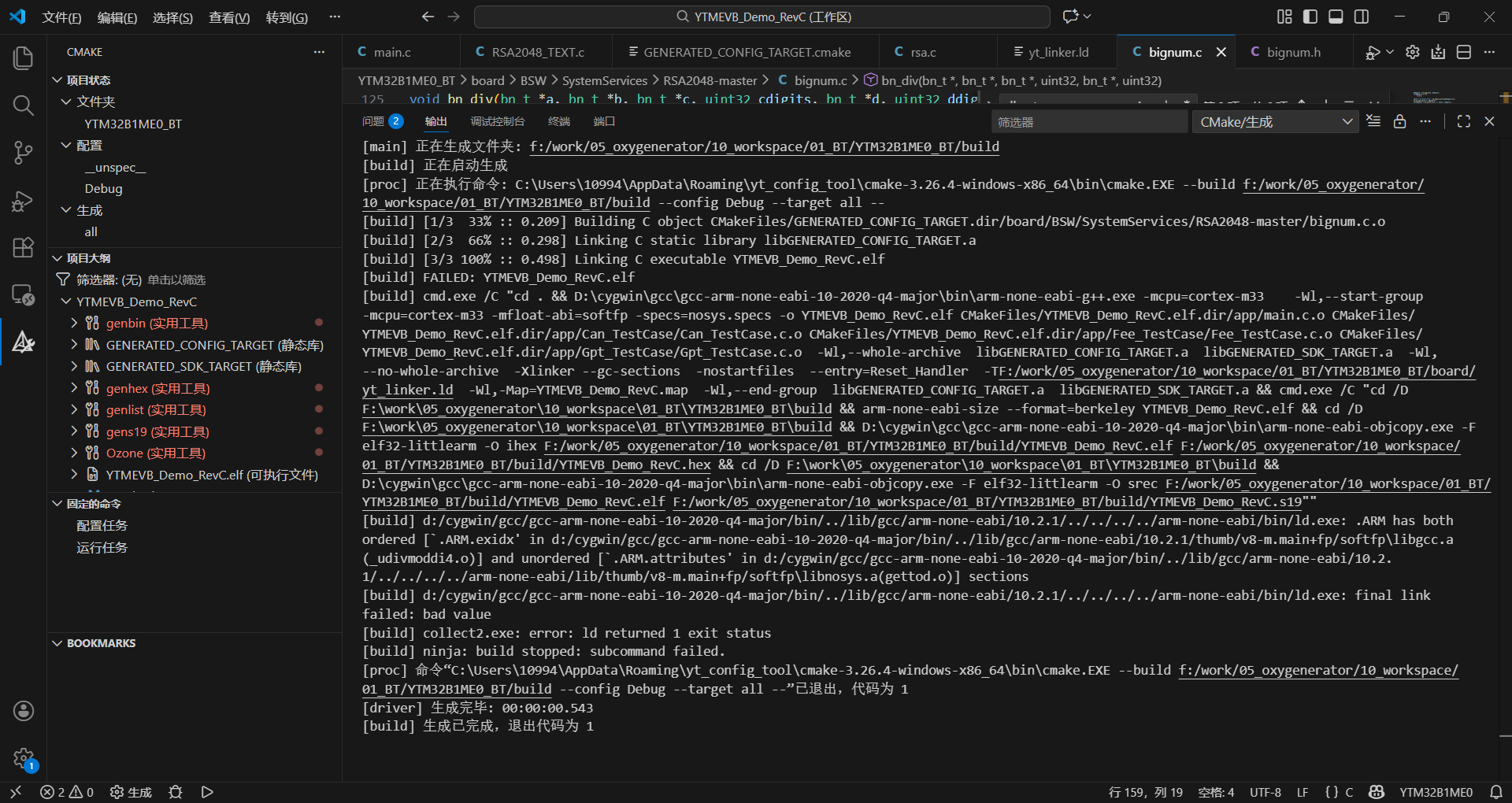This screenshot has height=803, width=1512.
Task: Open the Search view in activity bar
Action: (x=24, y=105)
